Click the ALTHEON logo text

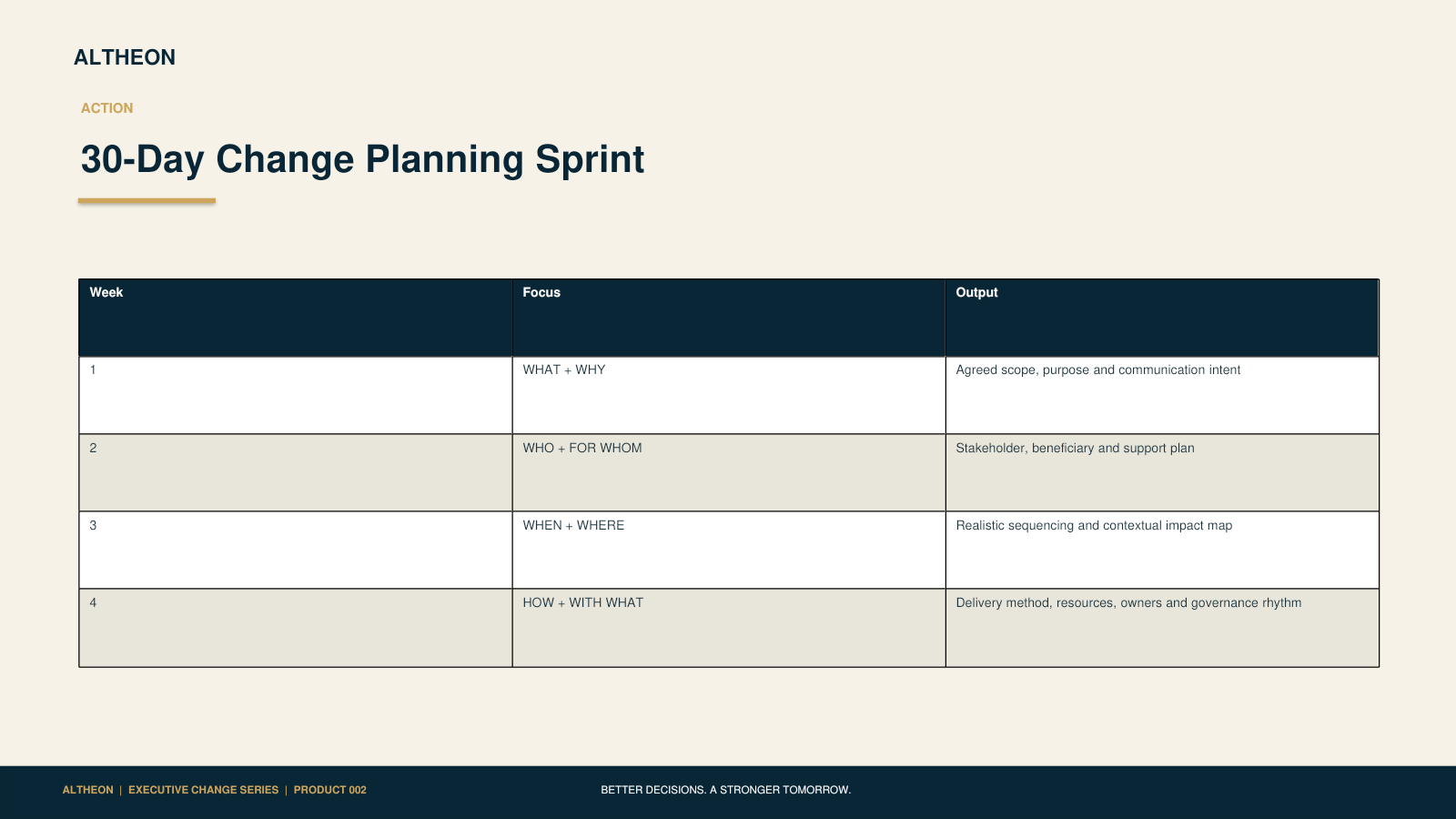point(125,57)
